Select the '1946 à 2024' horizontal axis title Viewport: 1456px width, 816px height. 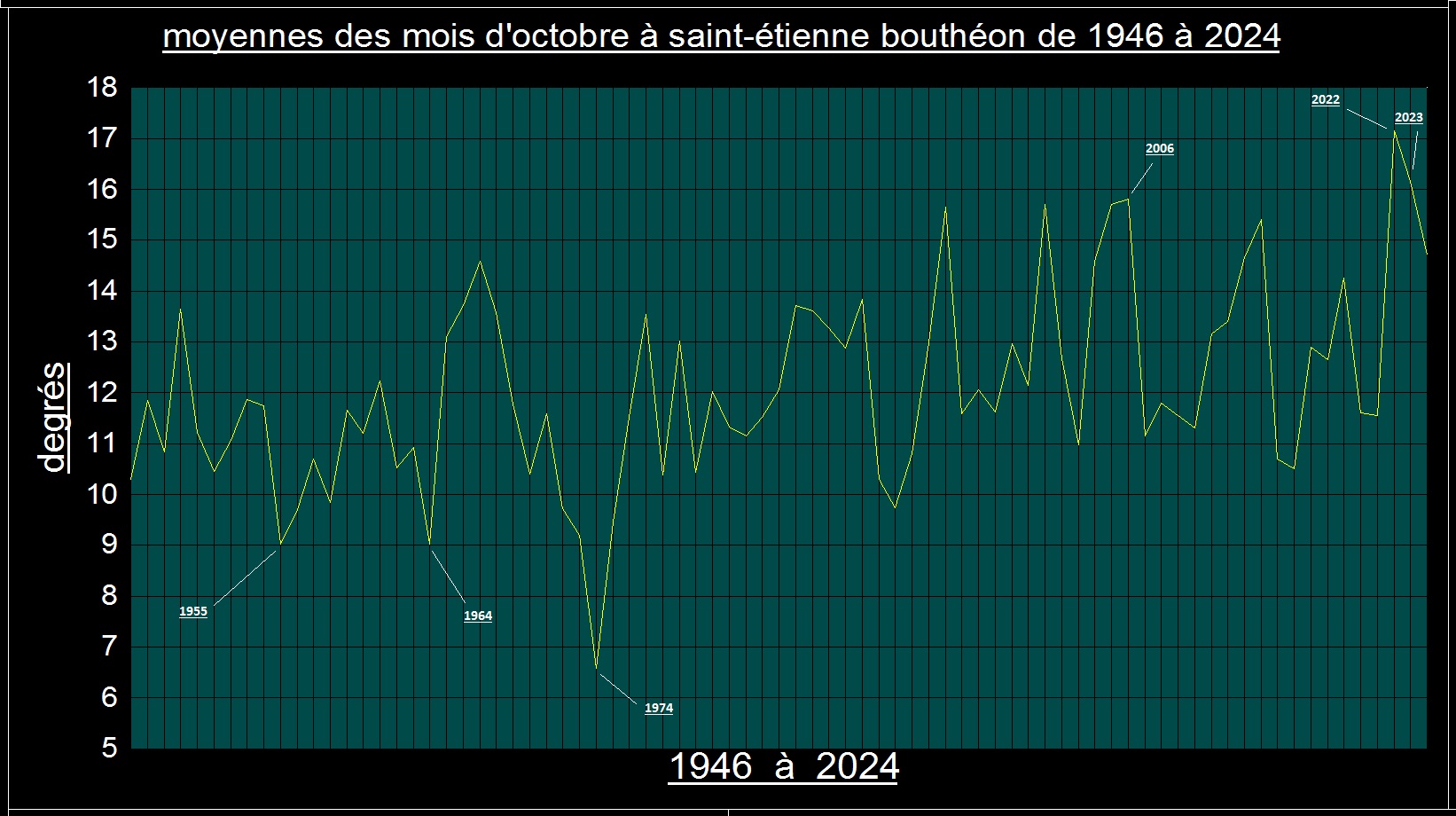(x=784, y=766)
